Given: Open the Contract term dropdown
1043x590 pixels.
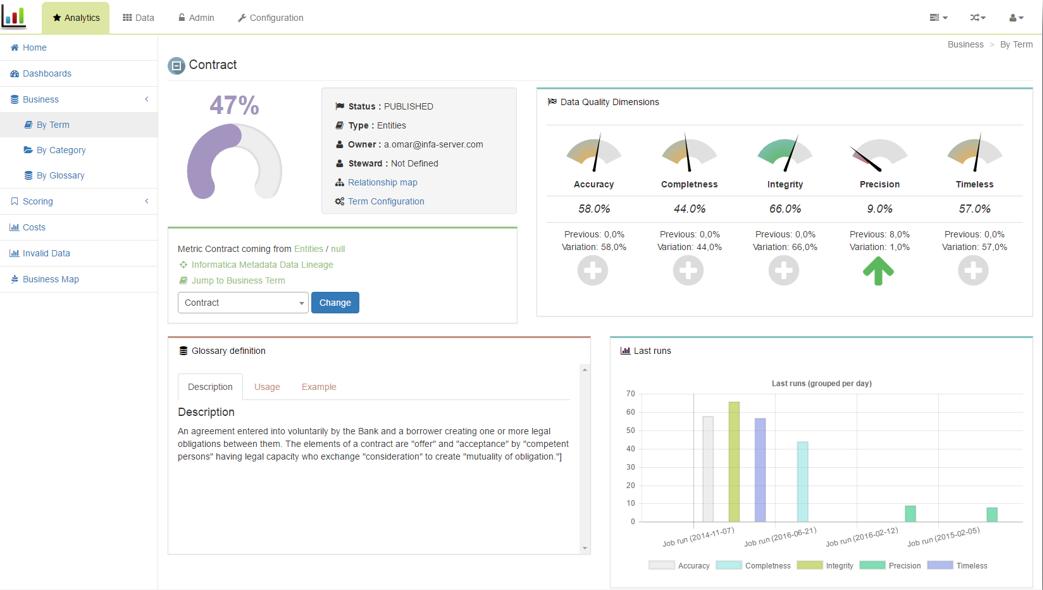Looking at the screenshot, I should pyautogui.click(x=243, y=303).
